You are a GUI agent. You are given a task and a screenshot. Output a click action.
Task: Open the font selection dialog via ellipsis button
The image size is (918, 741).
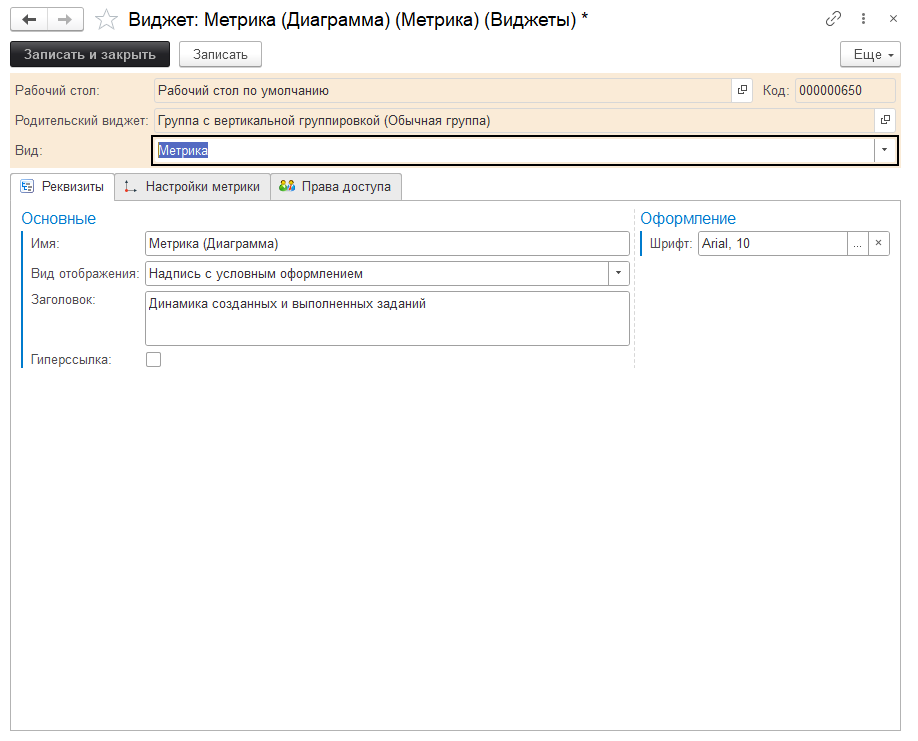pos(857,244)
